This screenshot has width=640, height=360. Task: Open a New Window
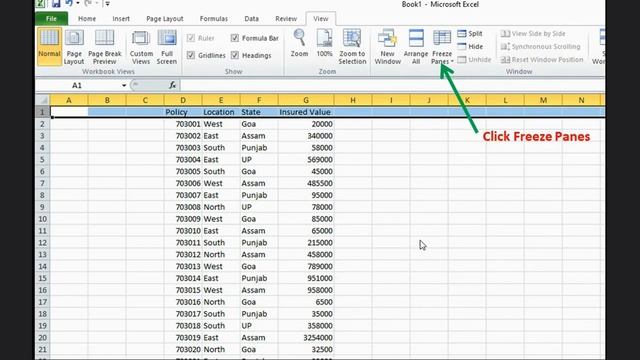tap(387, 47)
